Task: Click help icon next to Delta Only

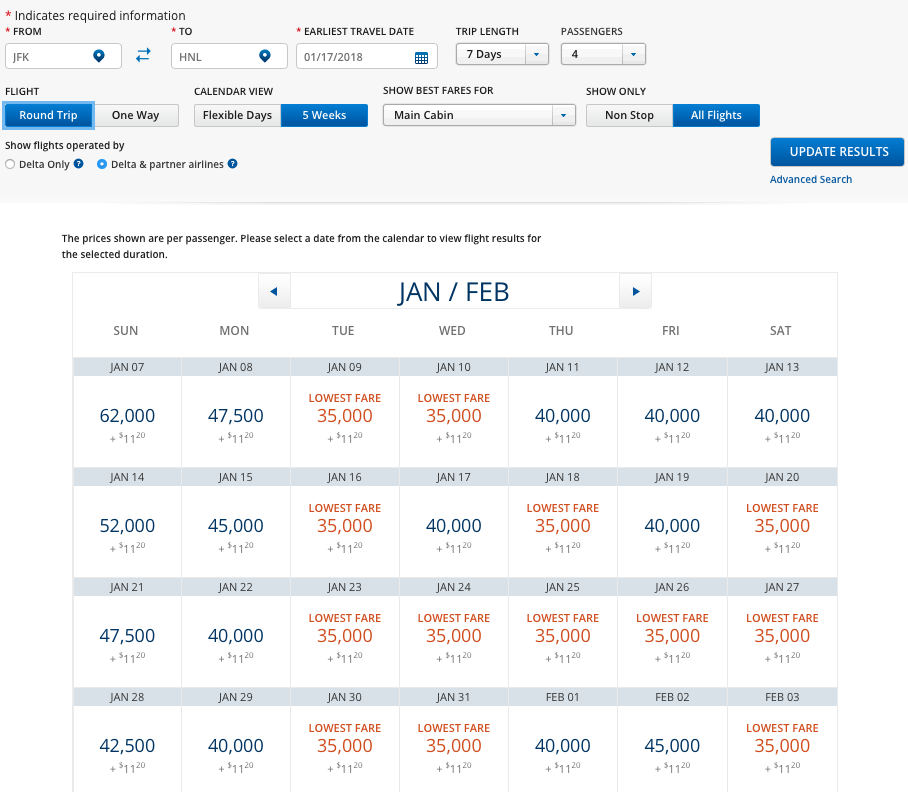Action: 78,164
